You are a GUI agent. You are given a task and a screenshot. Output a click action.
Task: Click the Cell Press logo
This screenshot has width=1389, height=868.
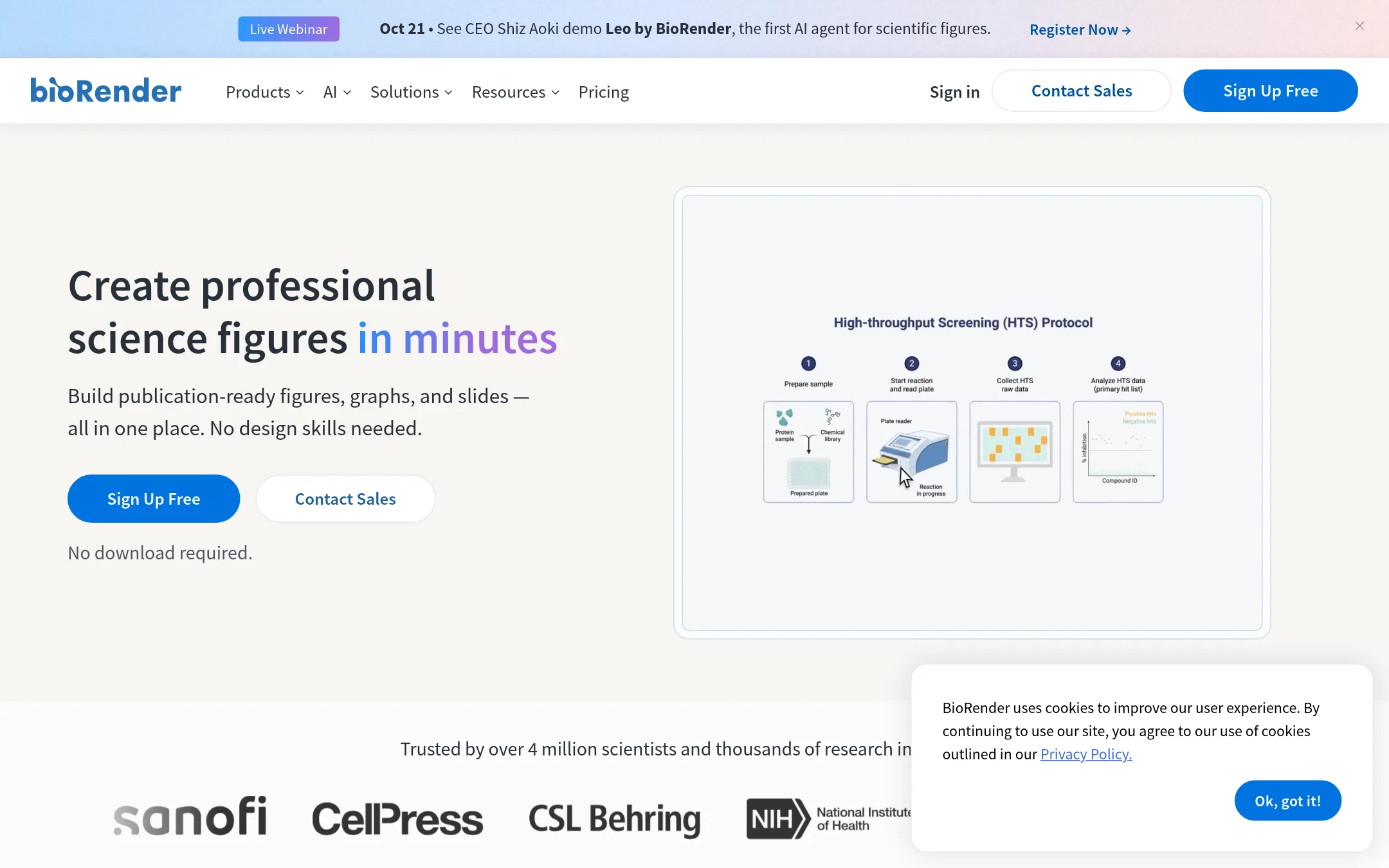point(397,818)
